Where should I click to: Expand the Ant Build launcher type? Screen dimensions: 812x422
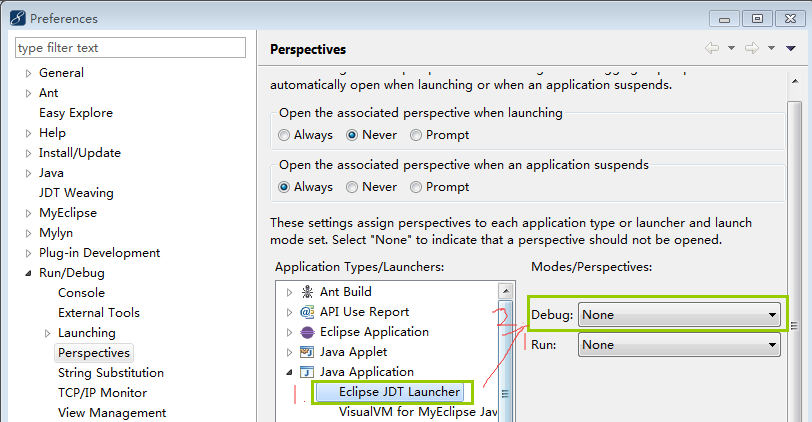[289, 293]
